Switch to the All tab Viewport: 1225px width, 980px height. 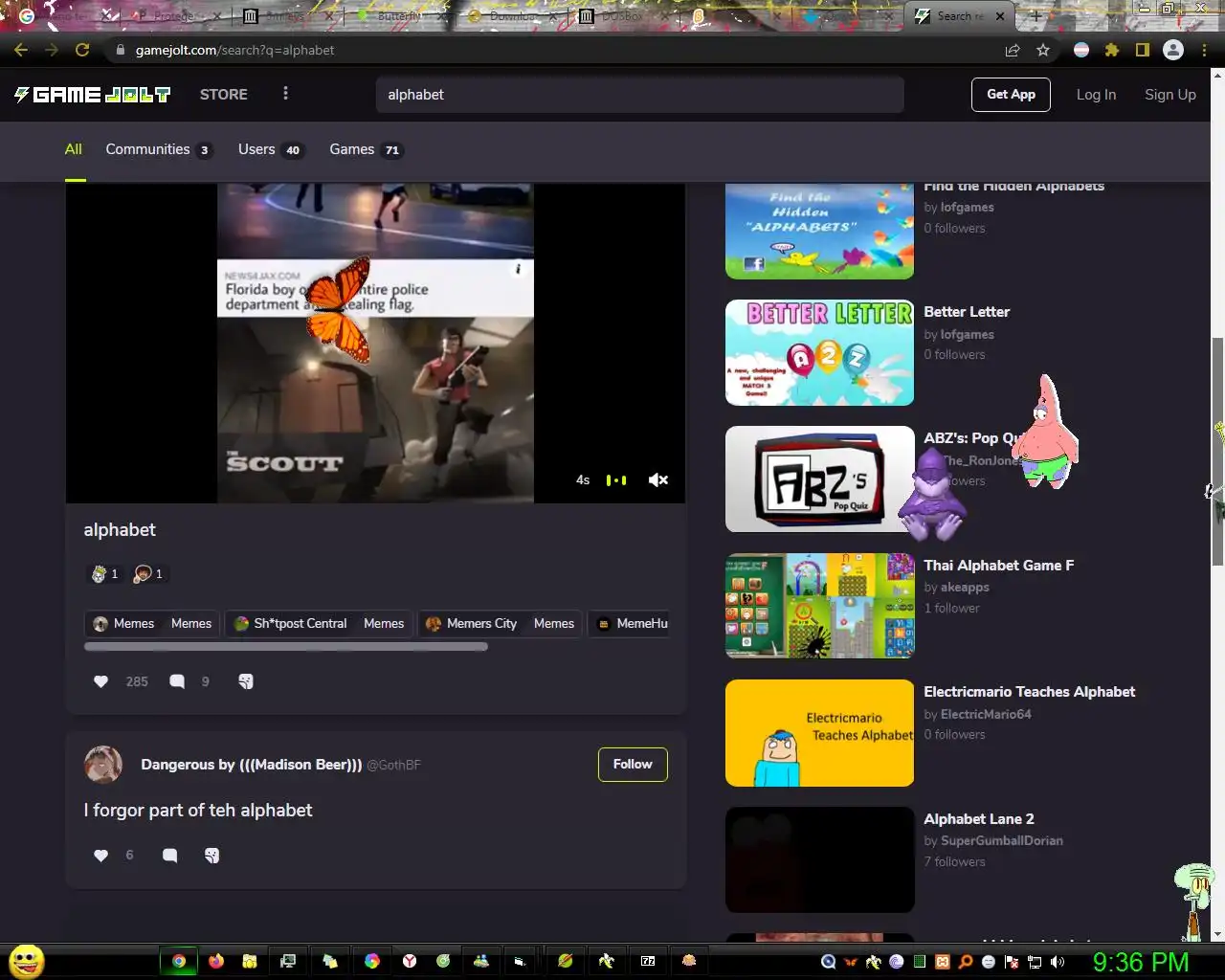coord(74,149)
